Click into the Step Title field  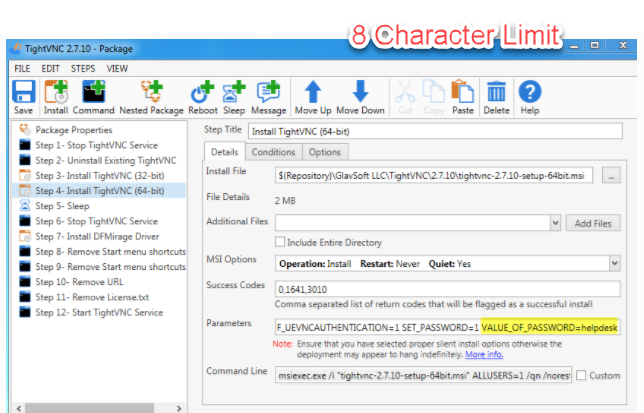pyautogui.click(x=435, y=131)
